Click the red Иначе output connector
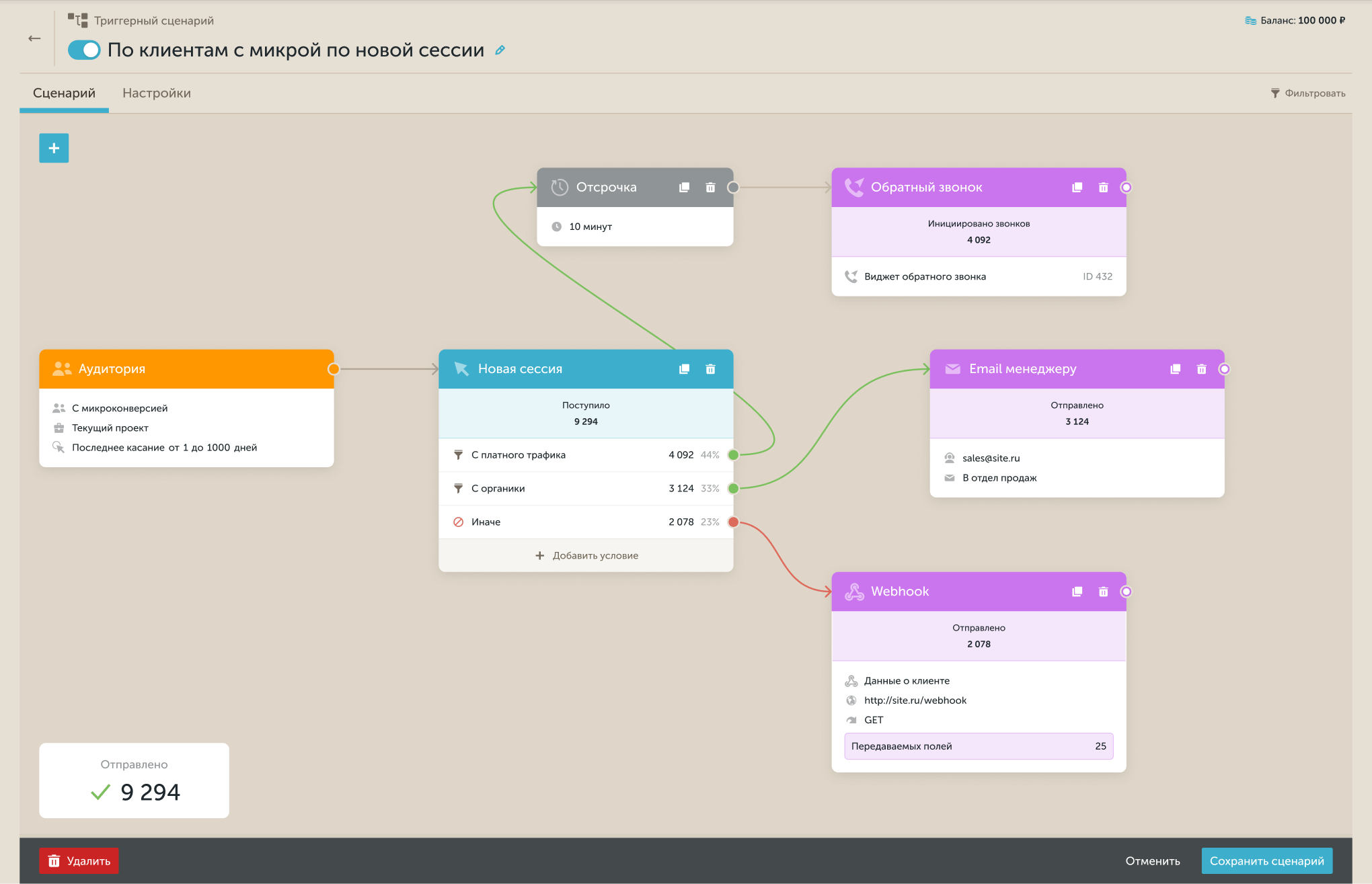Viewport: 1372px width, 884px height. (733, 522)
